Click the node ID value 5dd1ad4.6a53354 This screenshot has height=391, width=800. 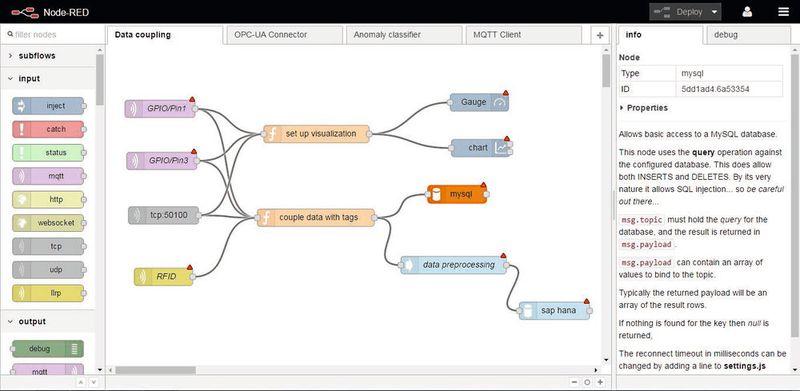(x=715, y=89)
